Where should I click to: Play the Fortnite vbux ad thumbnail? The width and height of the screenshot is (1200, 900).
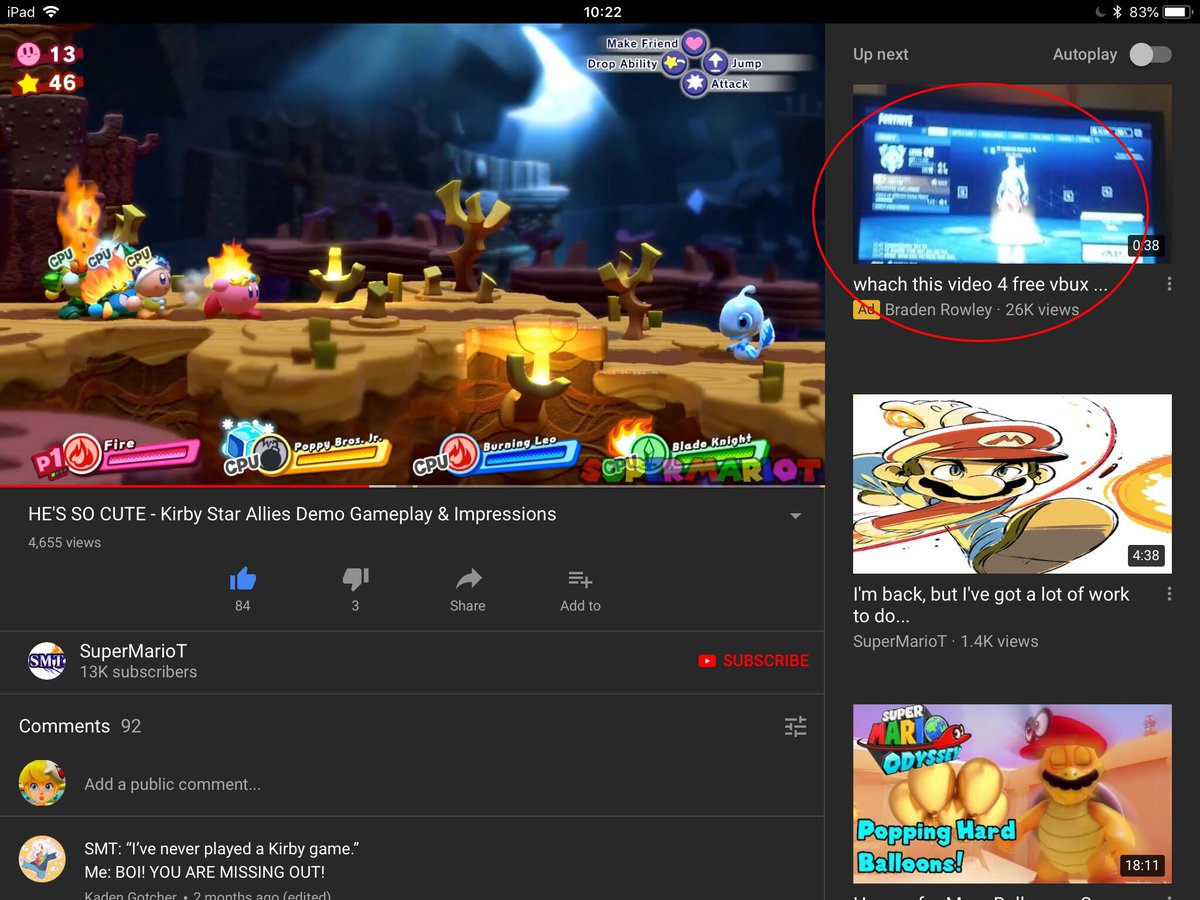coord(1012,174)
